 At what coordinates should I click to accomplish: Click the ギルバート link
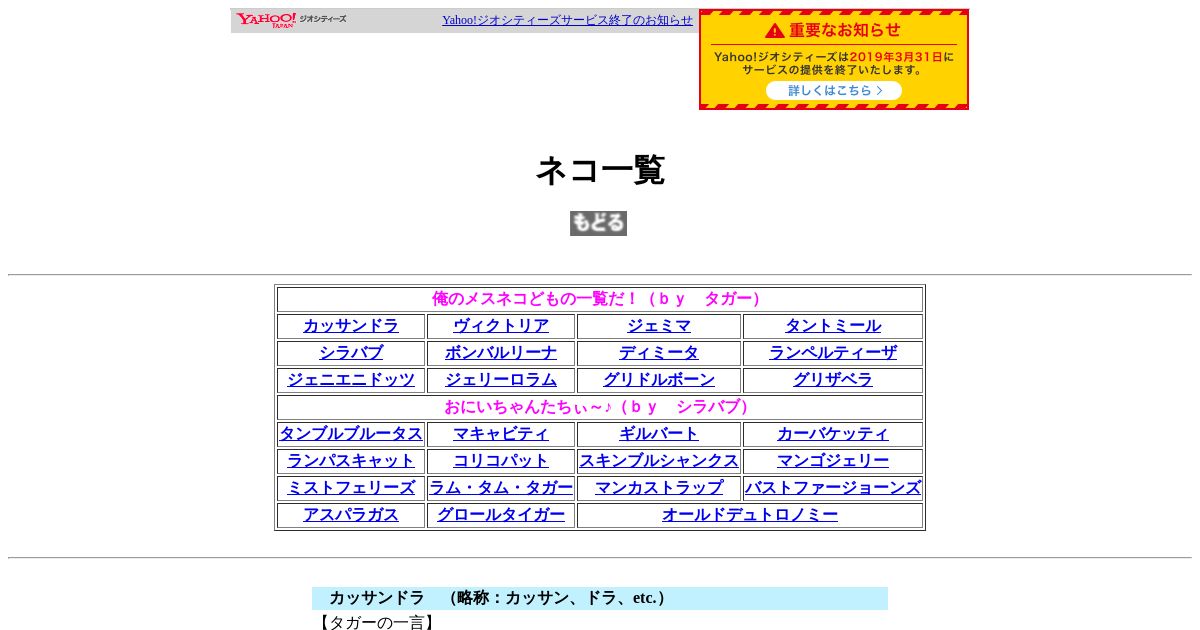pyautogui.click(x=659, y=434)
